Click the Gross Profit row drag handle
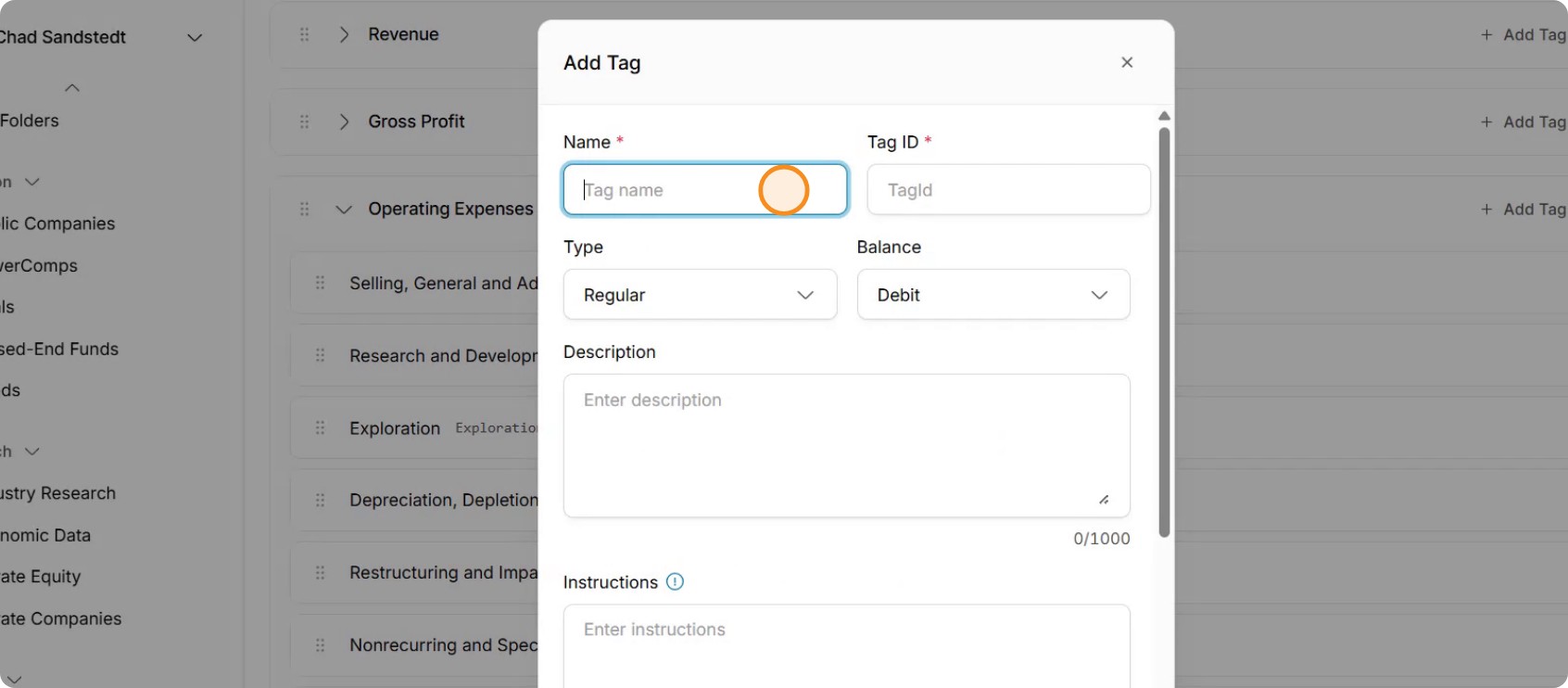1568x688 pixels. pos(304,121)
